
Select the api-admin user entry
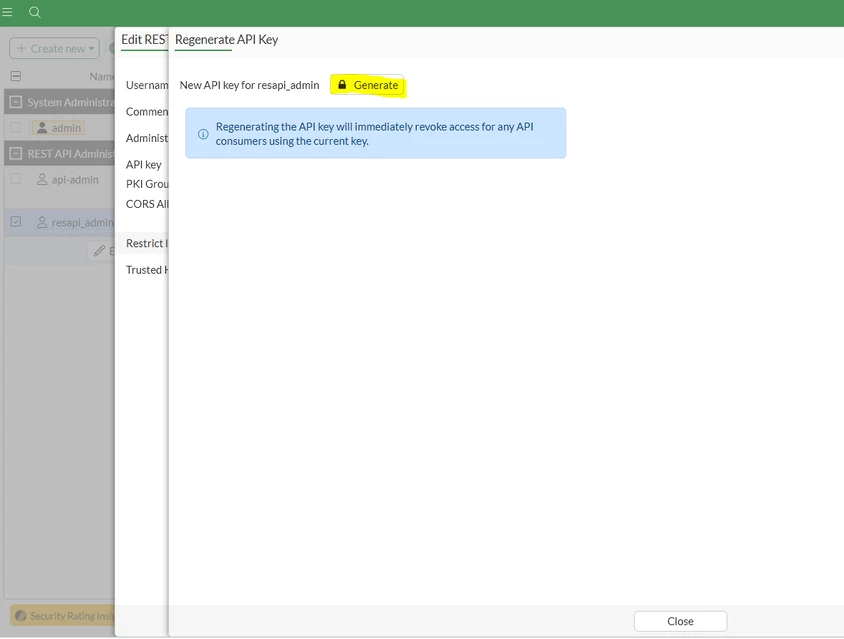point(68,179)
